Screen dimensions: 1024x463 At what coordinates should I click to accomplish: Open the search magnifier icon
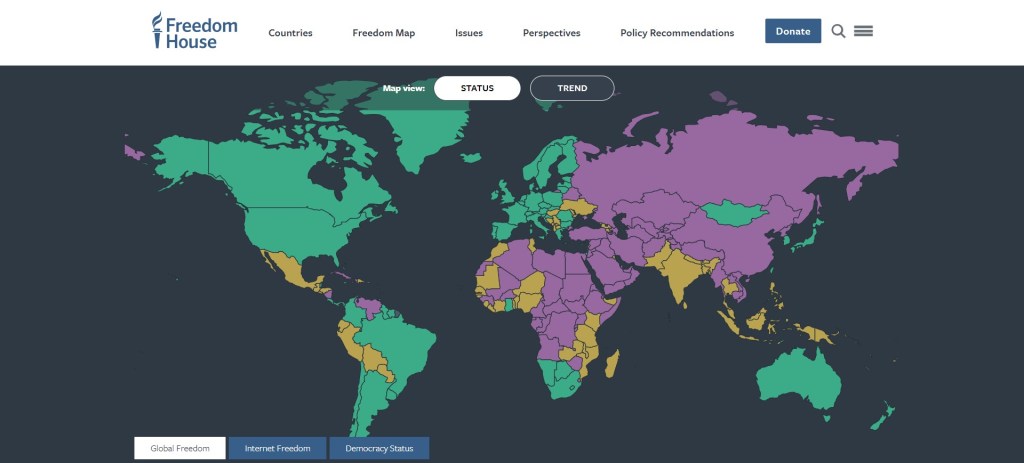coord(838,31)
